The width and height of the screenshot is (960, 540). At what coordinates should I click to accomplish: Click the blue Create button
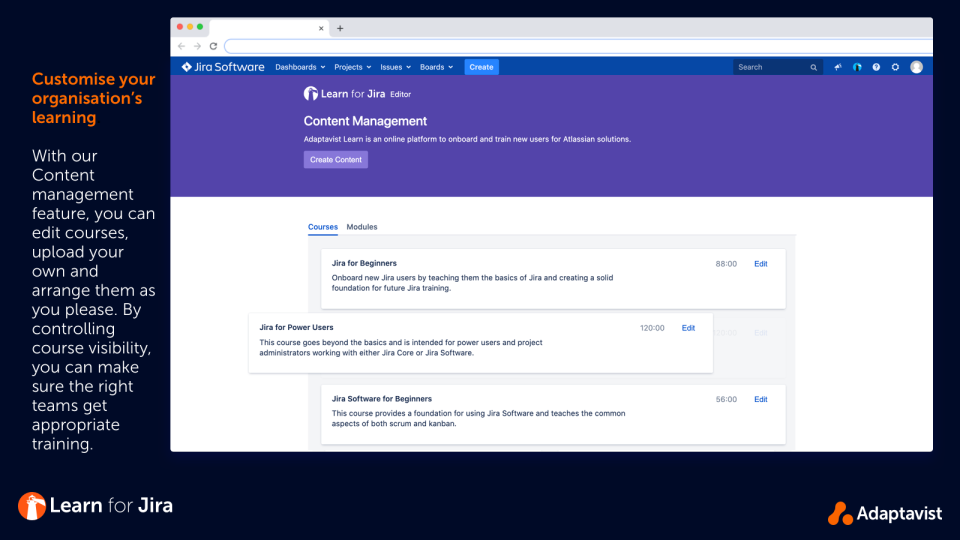coord(481,67)
